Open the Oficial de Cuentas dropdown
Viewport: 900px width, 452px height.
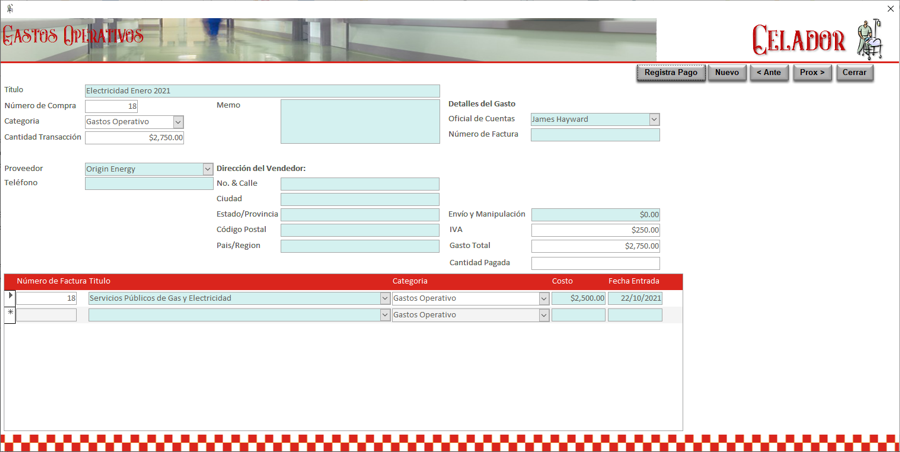pos(654,119)
